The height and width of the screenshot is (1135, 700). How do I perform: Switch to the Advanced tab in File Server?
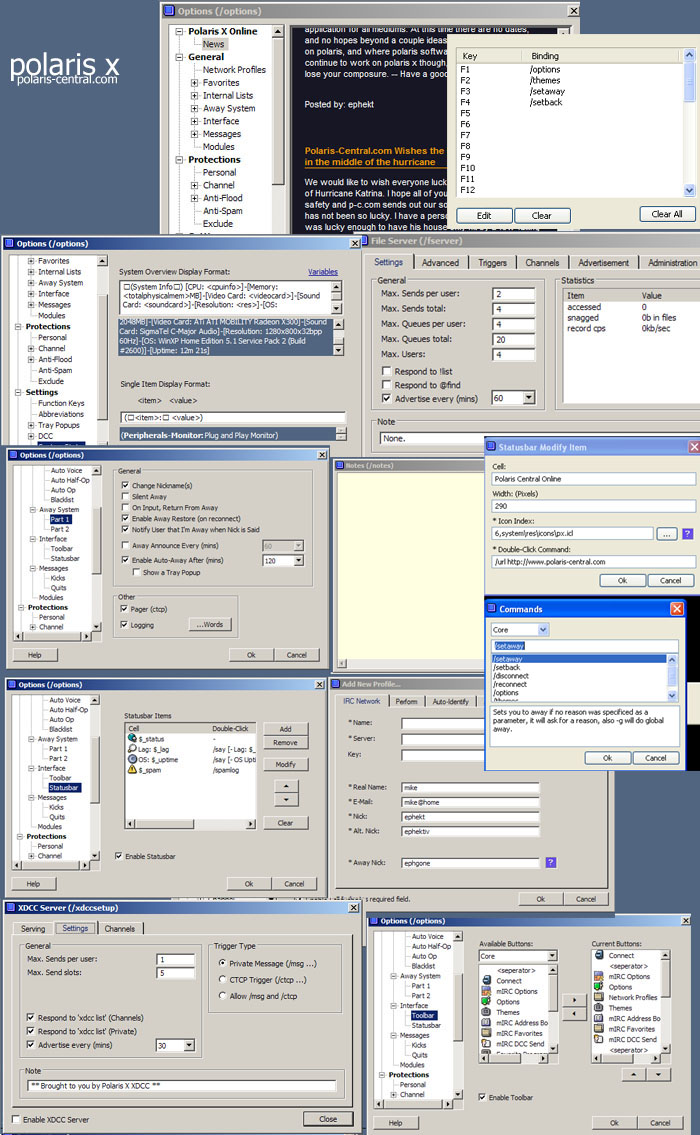(440, 263)
